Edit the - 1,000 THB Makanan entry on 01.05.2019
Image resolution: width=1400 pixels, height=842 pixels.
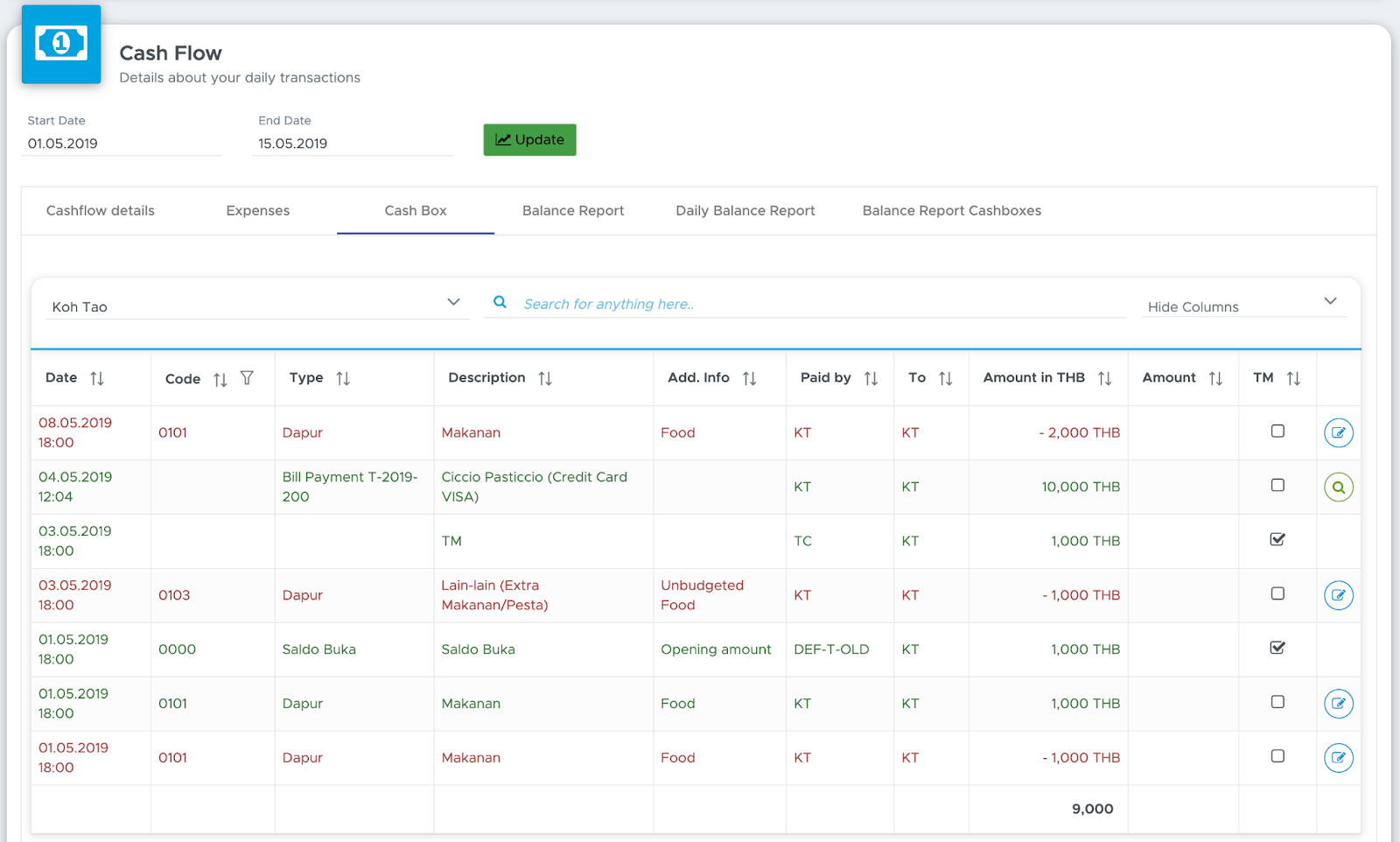[x=1339, y=758]
